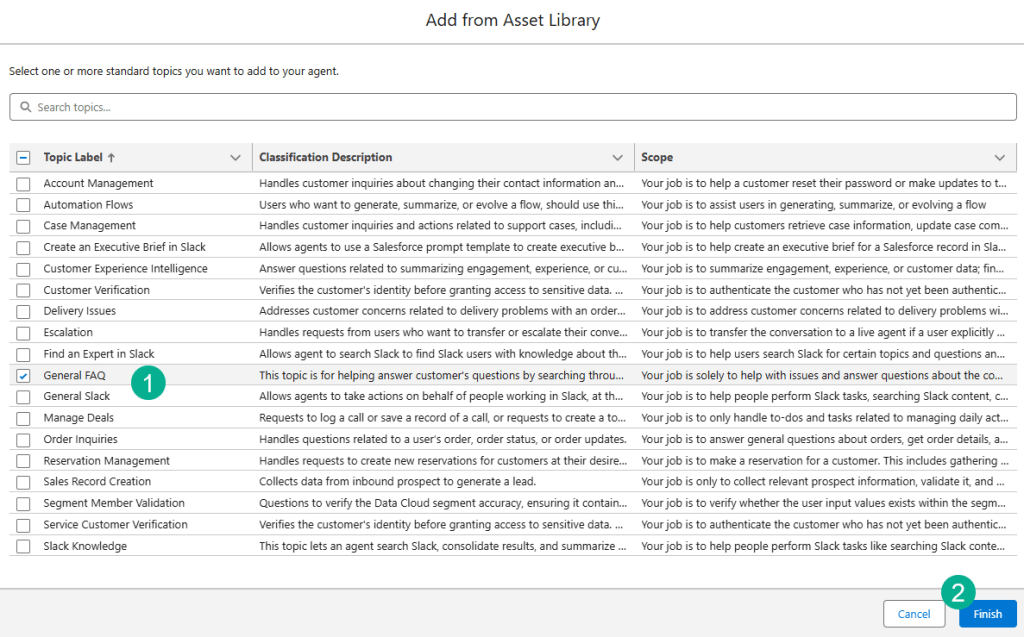Click the Reservation Management topic label
This screenshot has height=637, width=1024.
coord(107,461)
